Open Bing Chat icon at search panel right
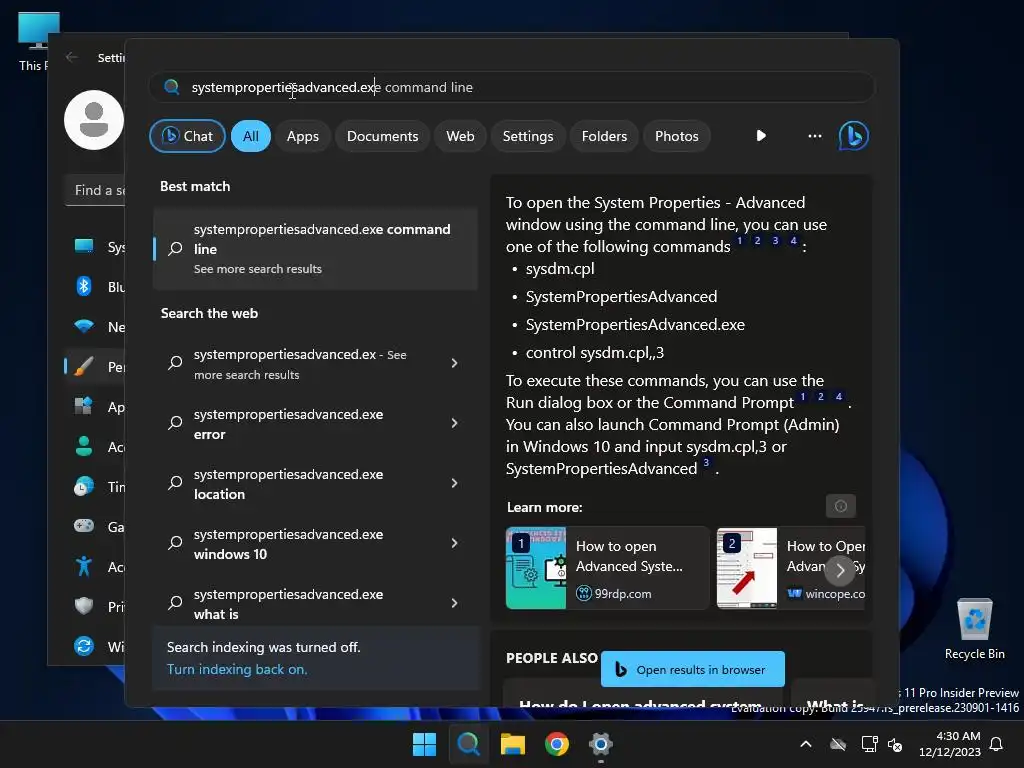Viewport: 1024px width, 768px height. pos(853,136)
